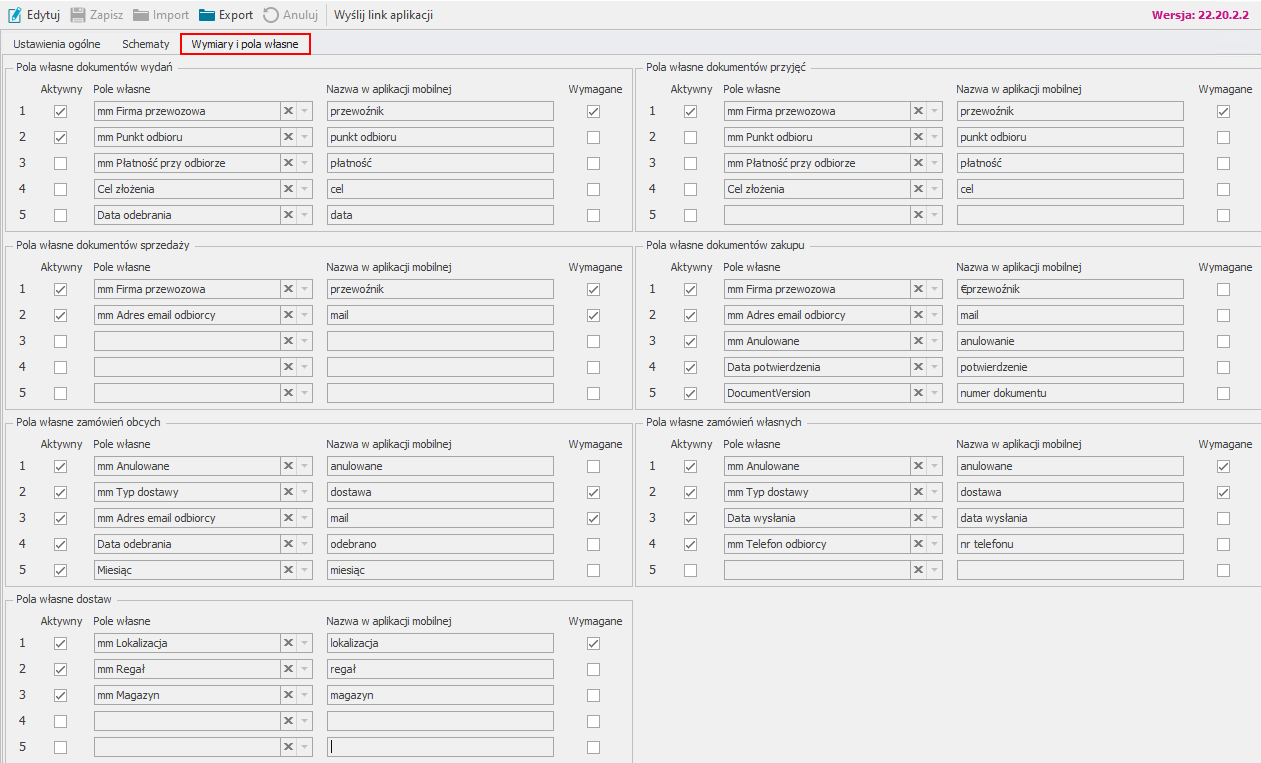The height and width of the screenshot is (763, 1261).
Task: Click the Export folder icon
Action: pyautogui.click(x=207, y=15)
